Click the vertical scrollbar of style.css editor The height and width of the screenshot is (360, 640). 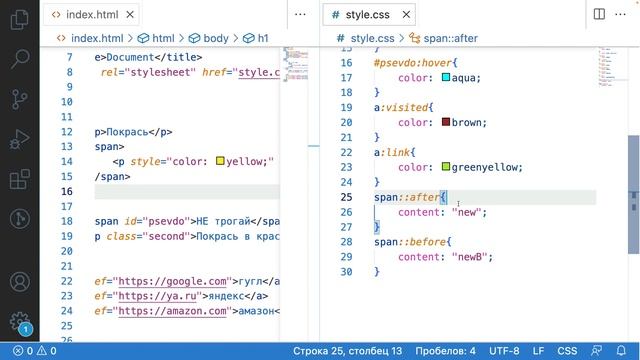pos(633,194)
